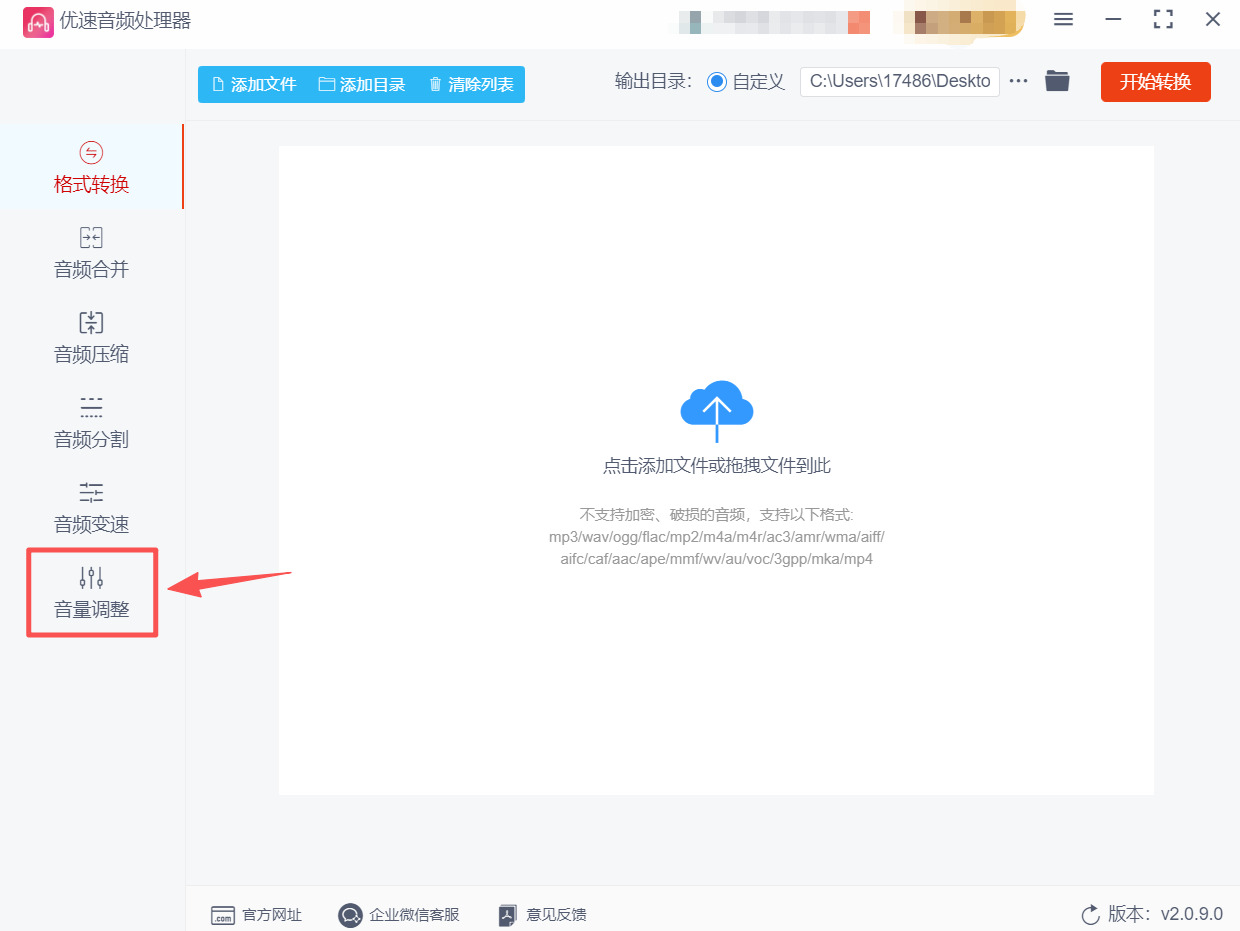
Task: Open the 官方网址 official website link
Action: (256, 915)
